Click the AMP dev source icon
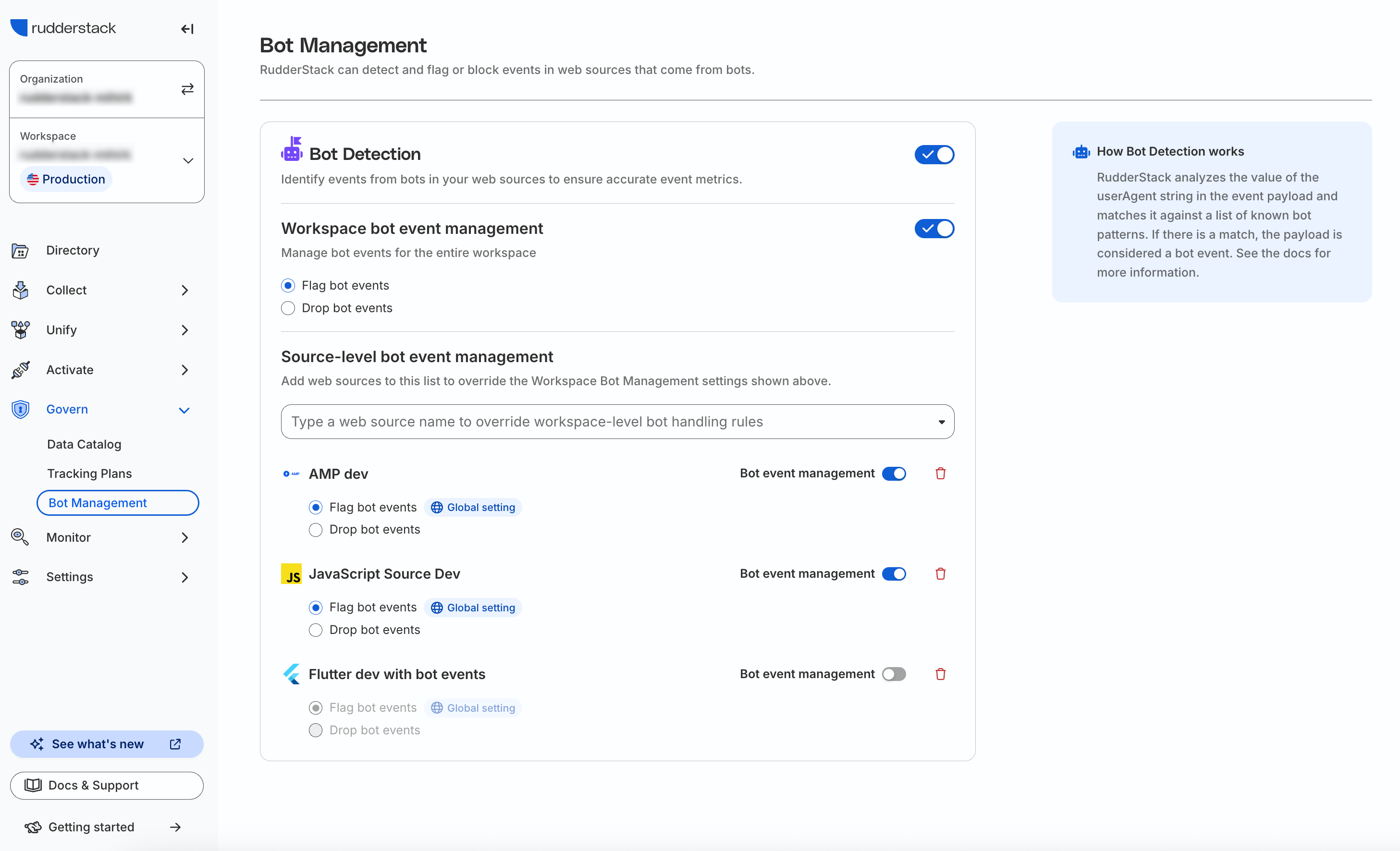The width and height of the screenshot is (1400, 851). 292,474
